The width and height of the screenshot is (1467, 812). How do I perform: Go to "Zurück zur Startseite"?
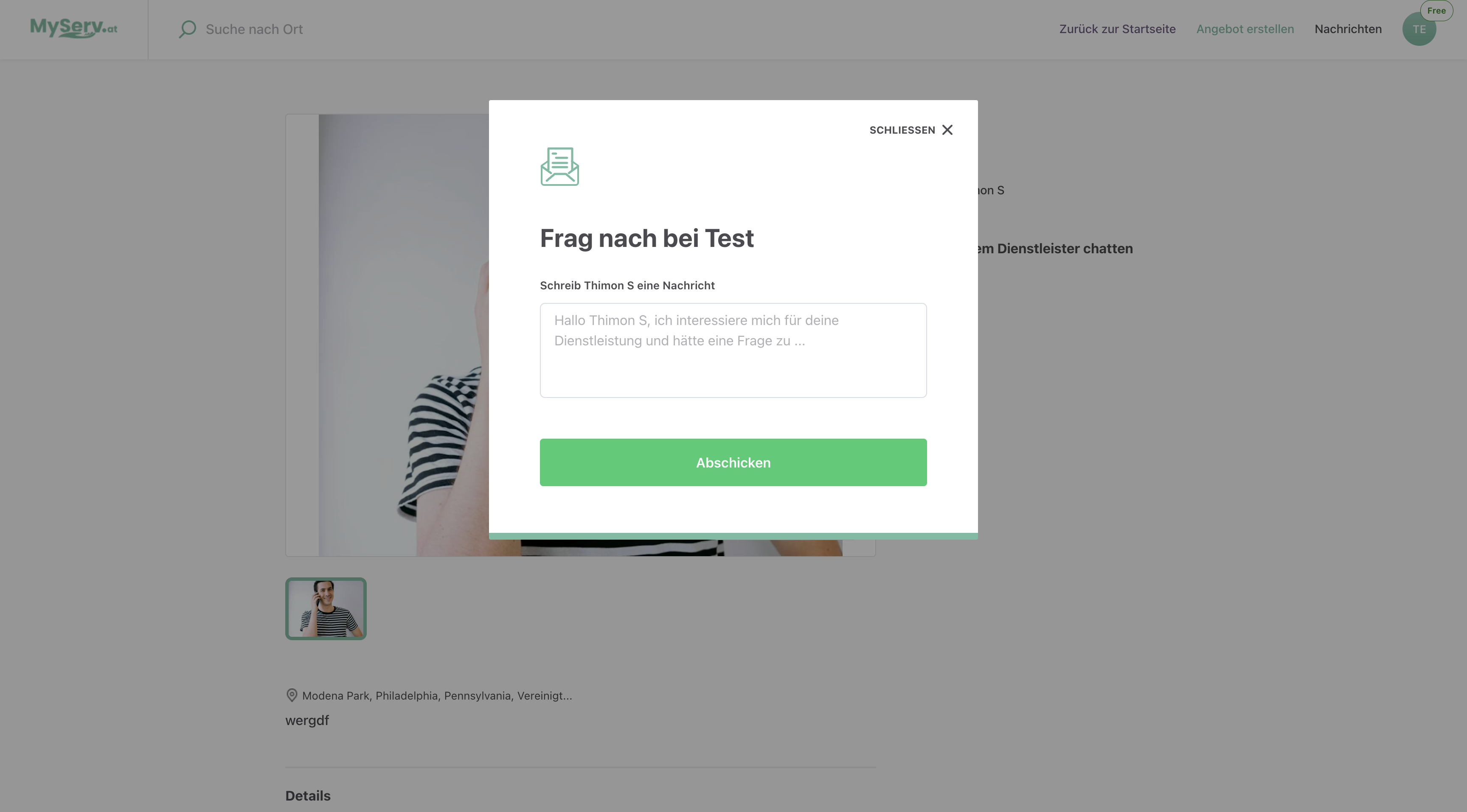click(x=1117, y=29)
